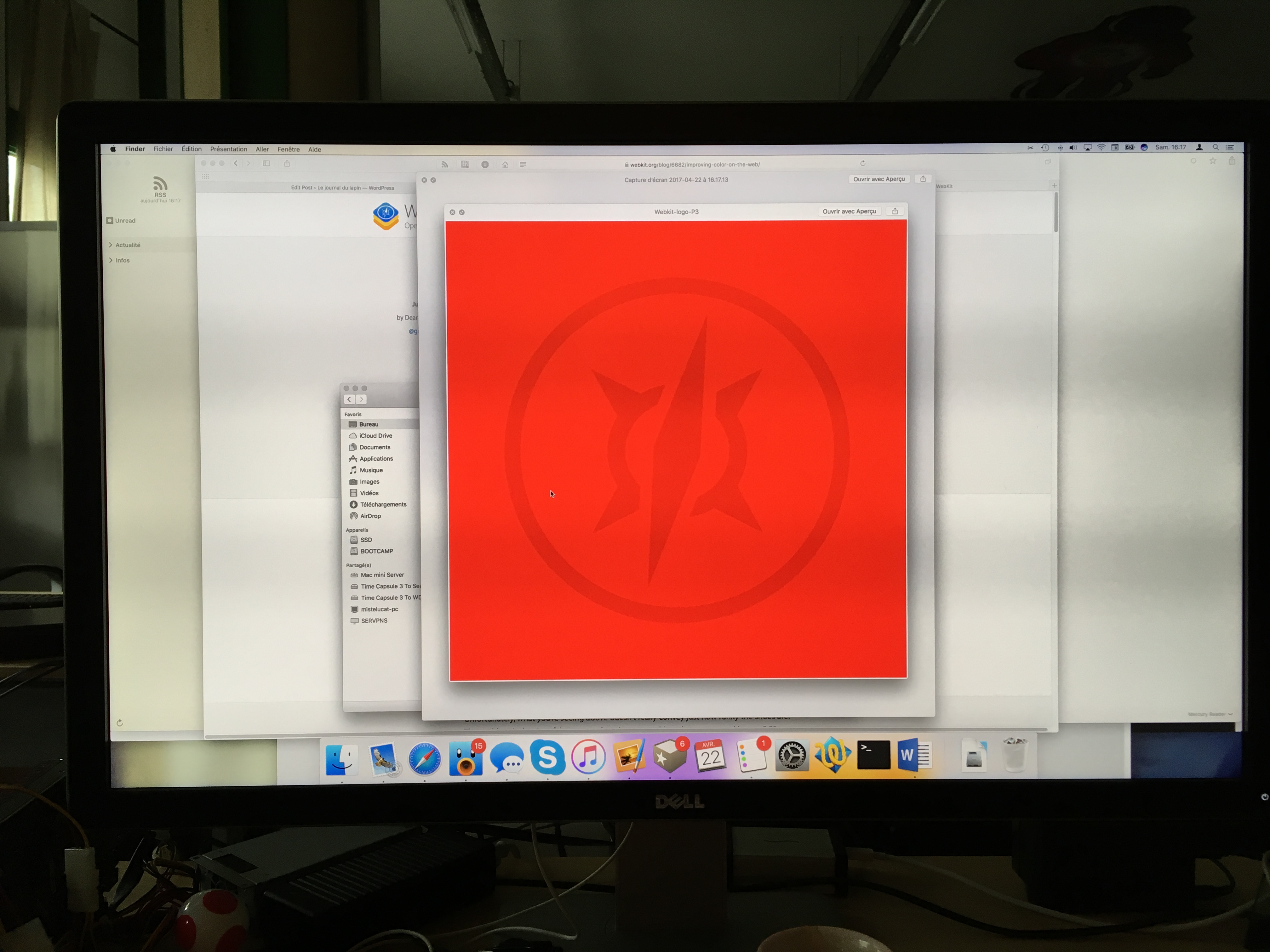1270x952 pixels.
Task: Click the battery status icon
Action: click(x=1129, y=147)
